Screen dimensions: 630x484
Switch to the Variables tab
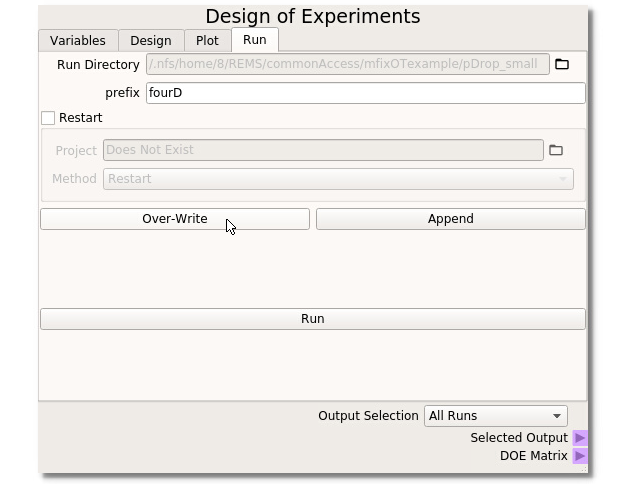[78, 41]
